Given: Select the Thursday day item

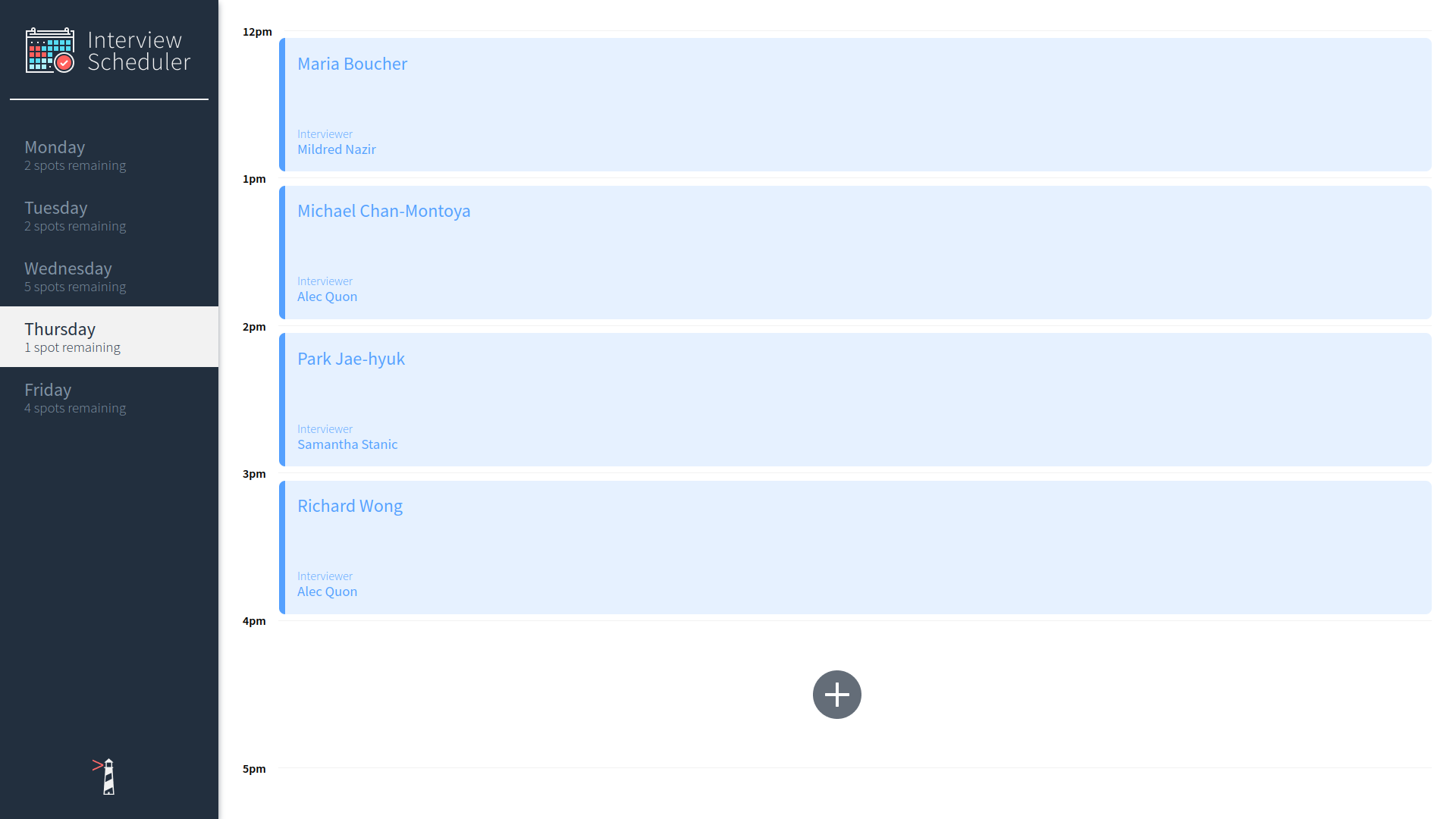Looking at the screenshot, I should (x=108, y=337).
